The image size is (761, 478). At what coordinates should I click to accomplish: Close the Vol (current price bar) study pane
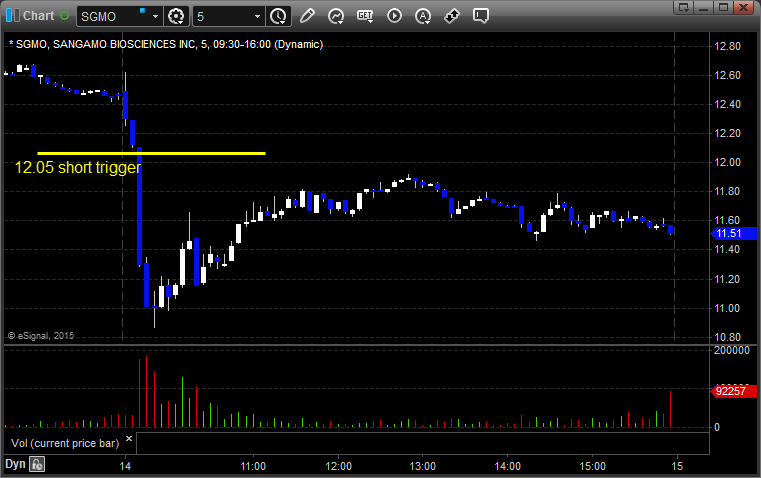pyautogui.click(x=129, y=439)
